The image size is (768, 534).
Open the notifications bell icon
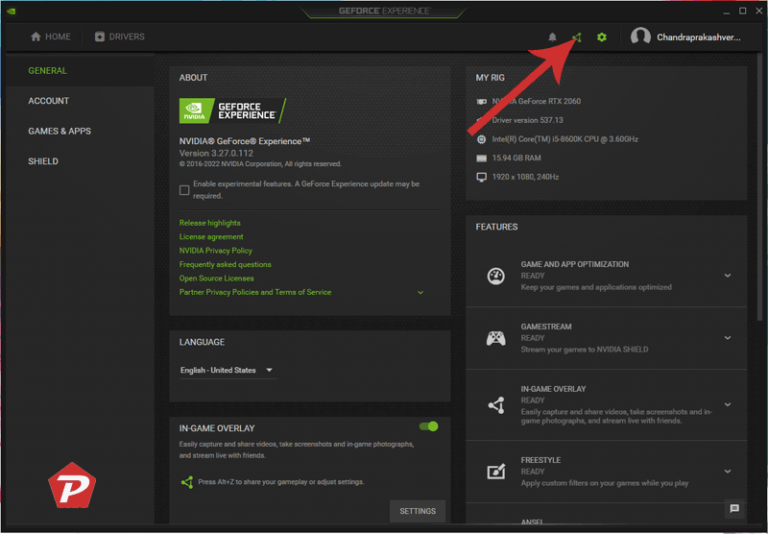tap(552, 37)
